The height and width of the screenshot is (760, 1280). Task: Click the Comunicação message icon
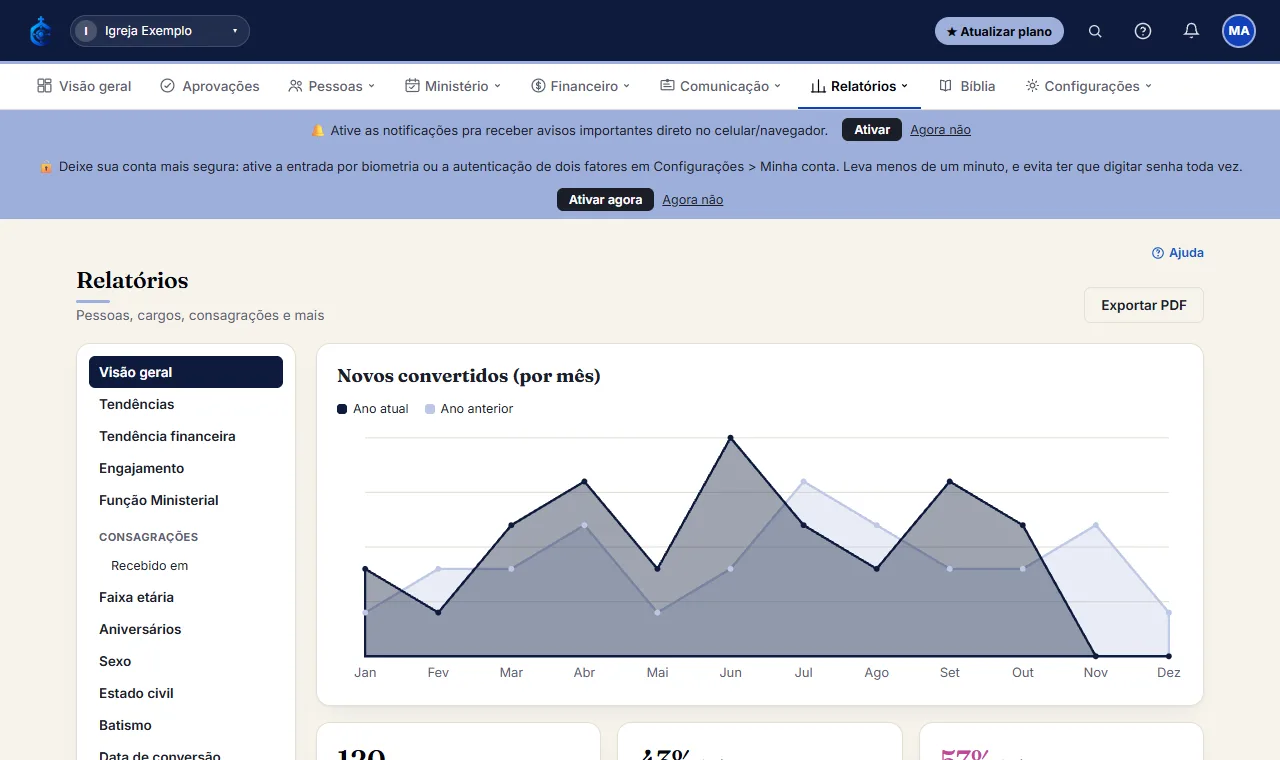(667, 86)
